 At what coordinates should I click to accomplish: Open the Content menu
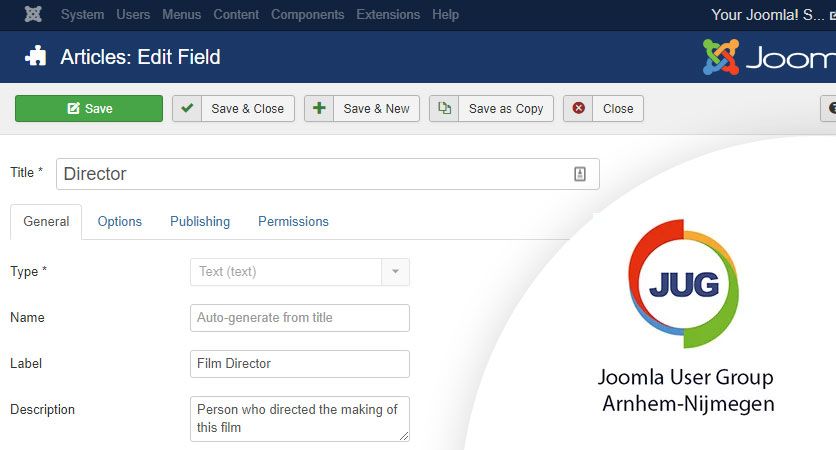pyautogui.click(x=236, y=14)
